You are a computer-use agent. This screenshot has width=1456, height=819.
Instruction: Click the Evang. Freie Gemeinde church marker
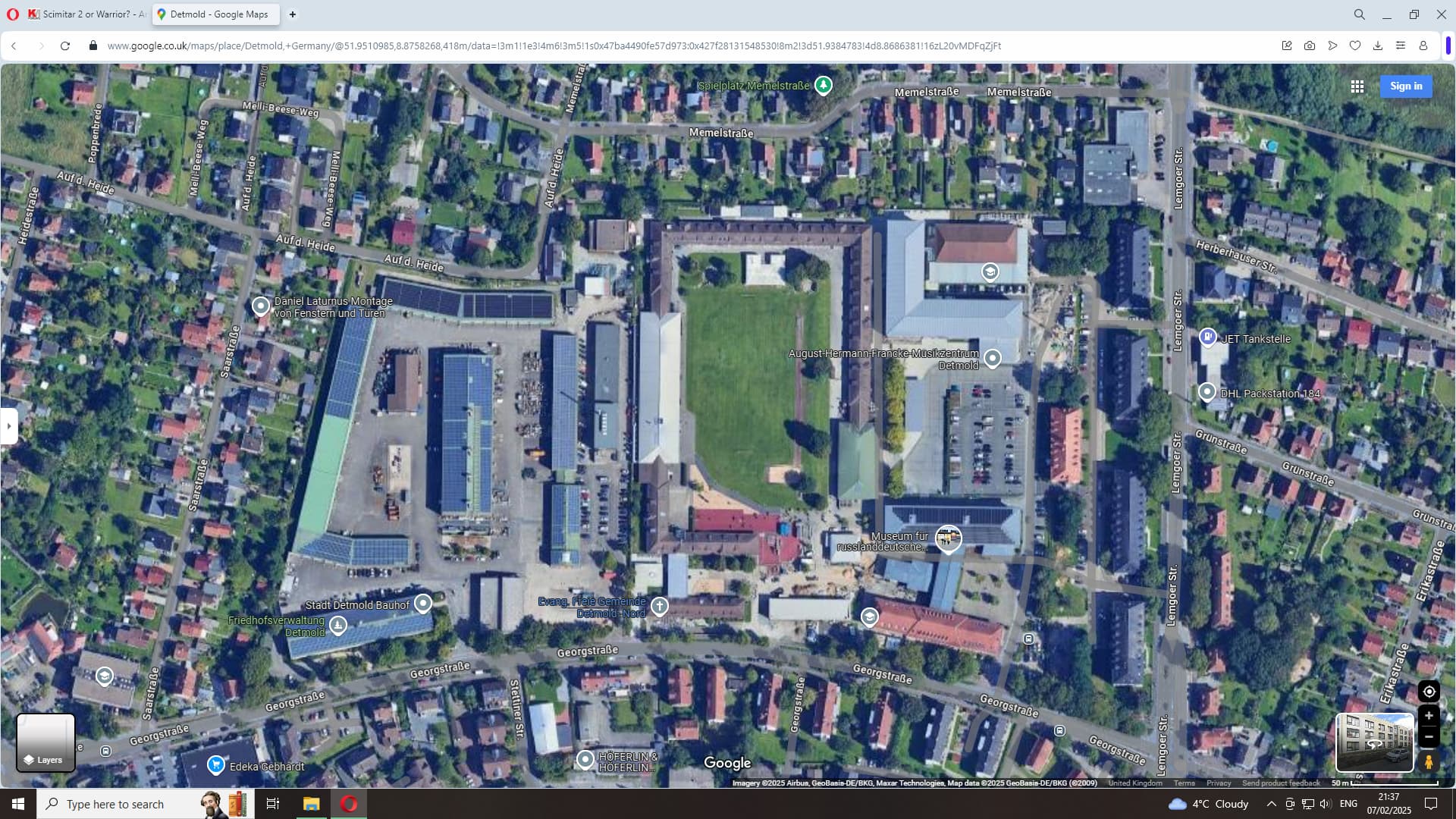[x=660, y=605]
